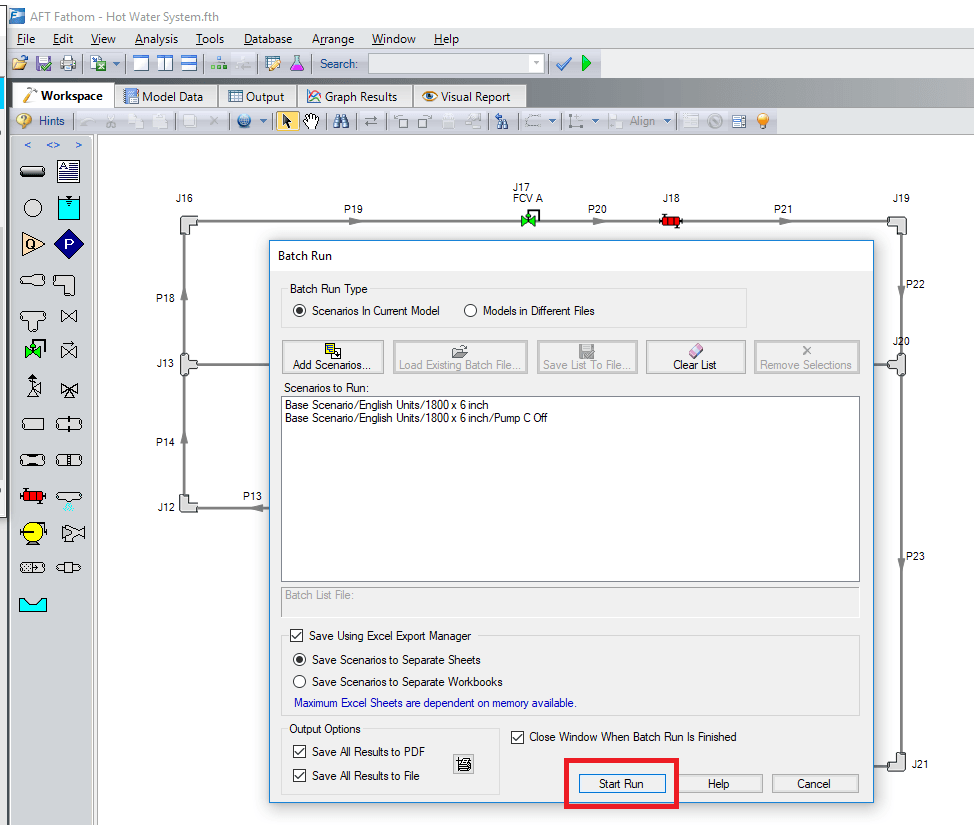Click the reverse direction arrows icon
Screen dimensions: 974x825
[x=371, y=121]
